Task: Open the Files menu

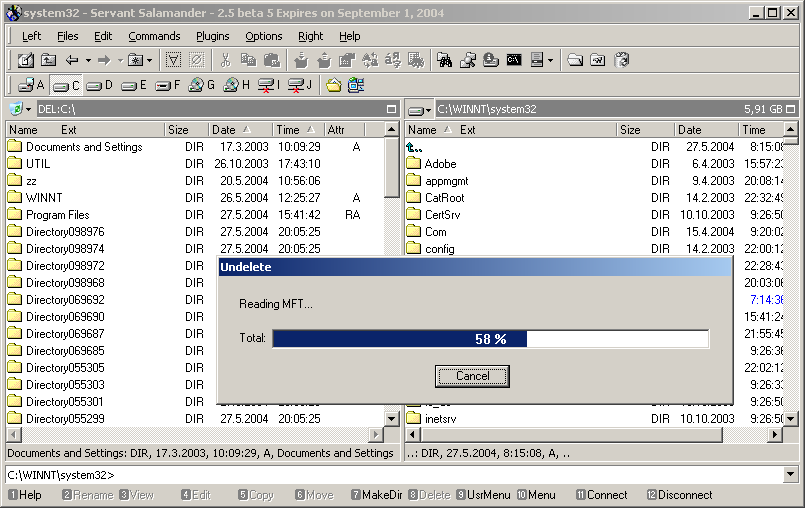Action: coord(67,36)
